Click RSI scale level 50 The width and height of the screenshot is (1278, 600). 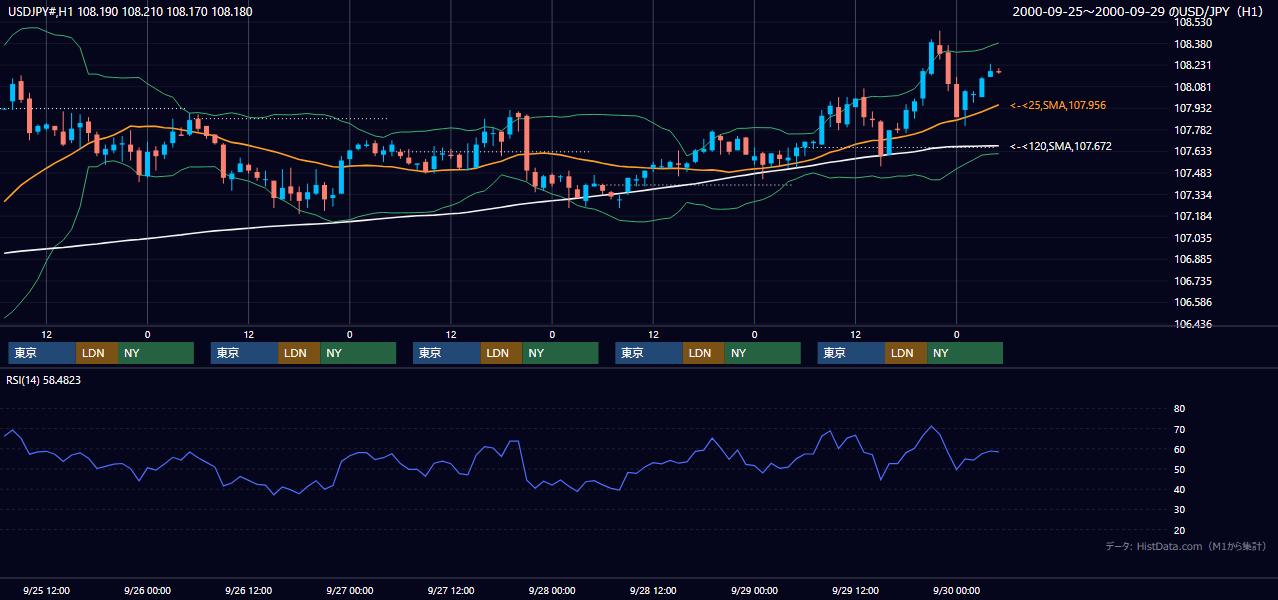(1179, 469)
